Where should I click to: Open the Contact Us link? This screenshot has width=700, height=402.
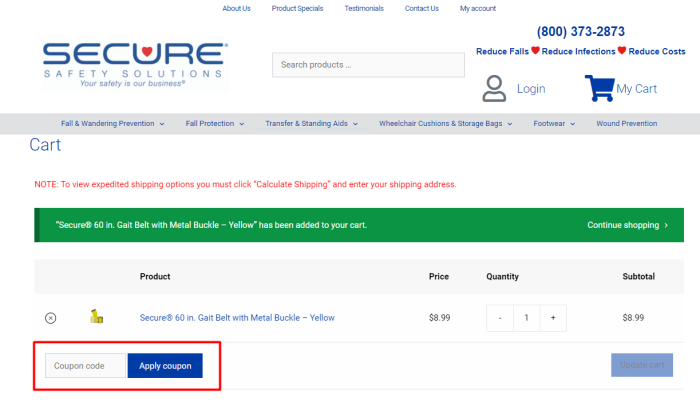point(421,8)
